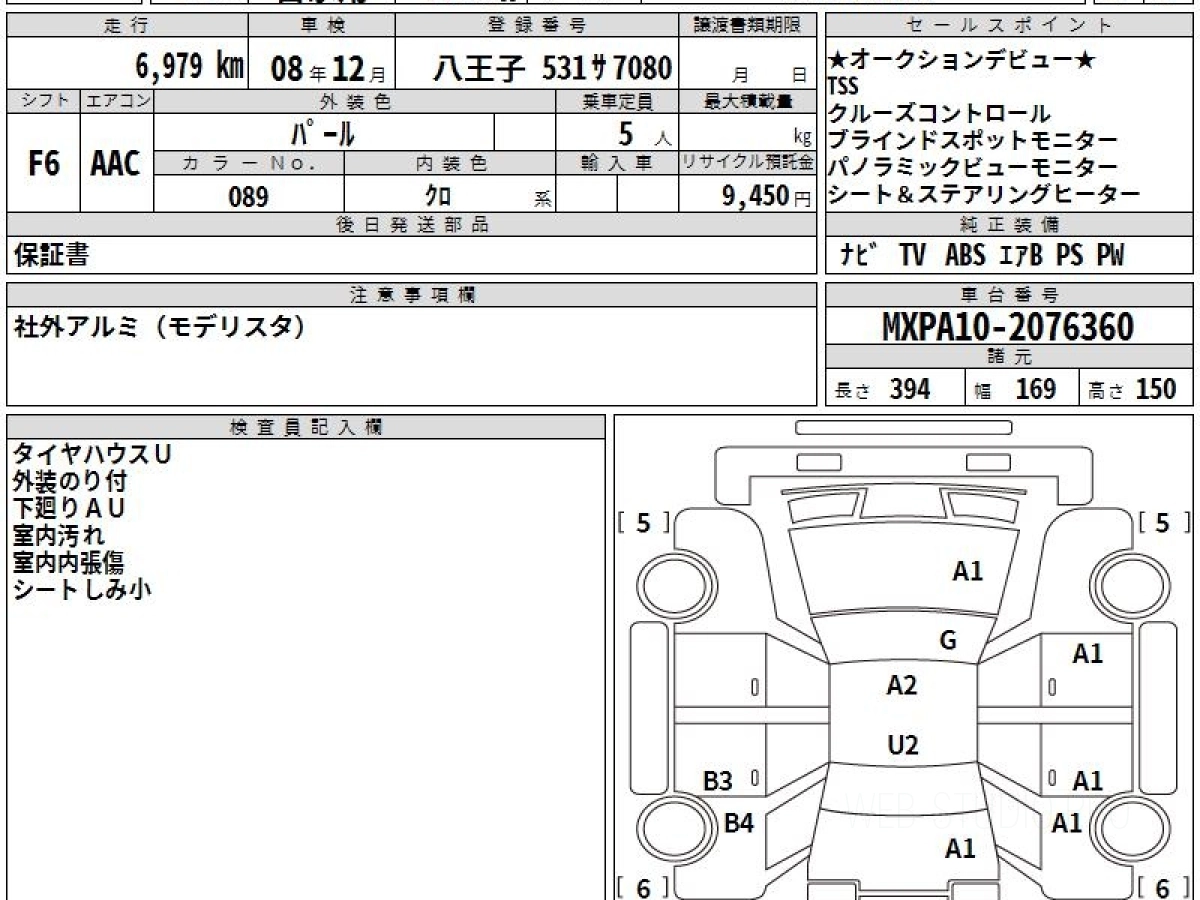Click the B3 damage mark
This screenshot has width=1200, height=900.
717,782
